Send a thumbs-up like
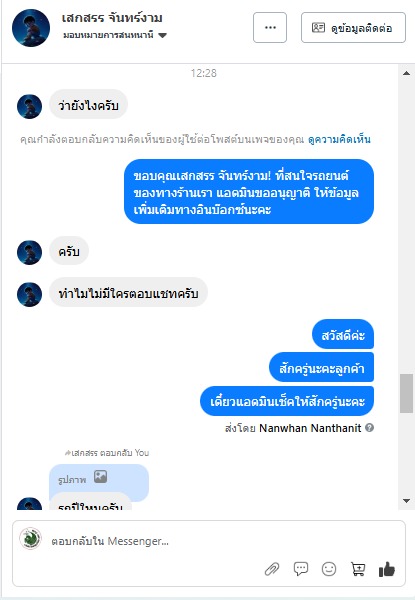Image resolution: width=415 pixels, height=600 pixels. pyautogui.click(x=387, y=569)
